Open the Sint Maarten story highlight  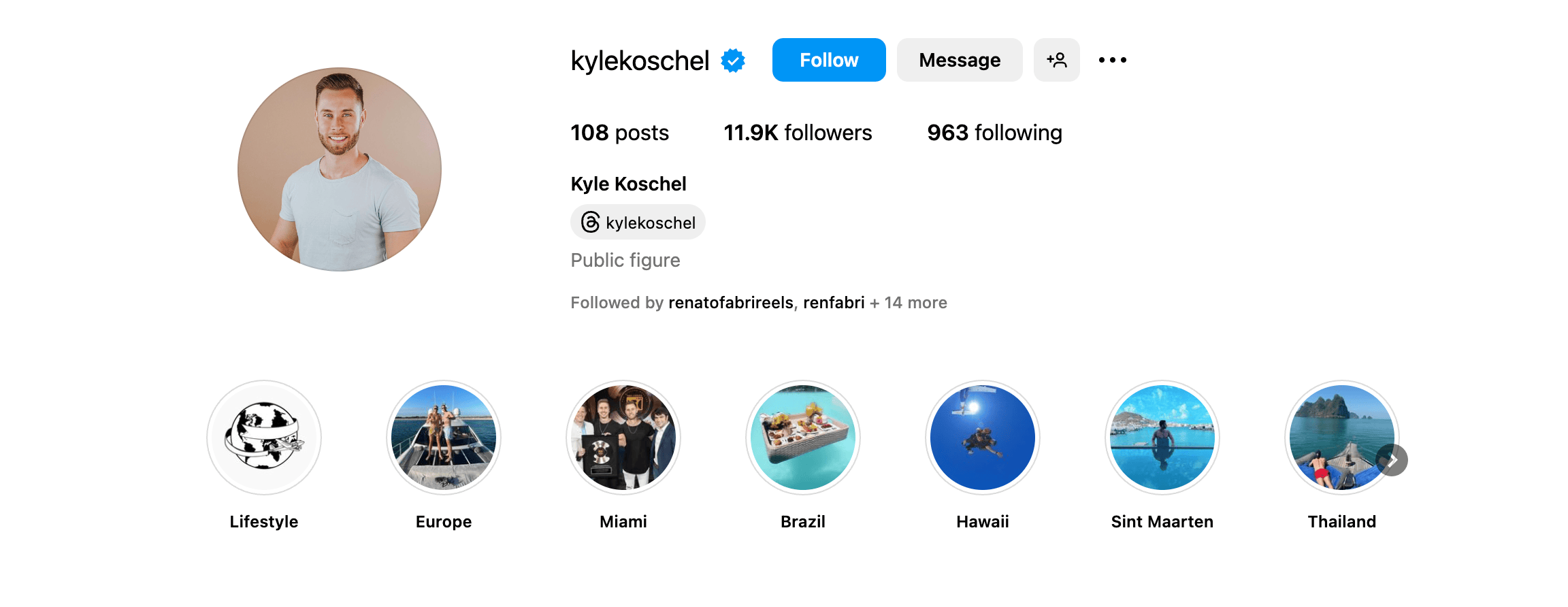click(1162, 438)
